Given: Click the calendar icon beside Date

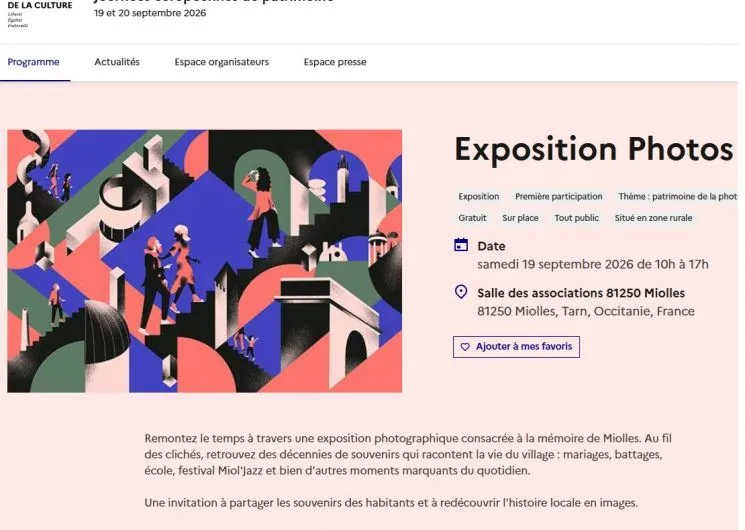Looking at the screenshot, I should [x=461, y=245].
